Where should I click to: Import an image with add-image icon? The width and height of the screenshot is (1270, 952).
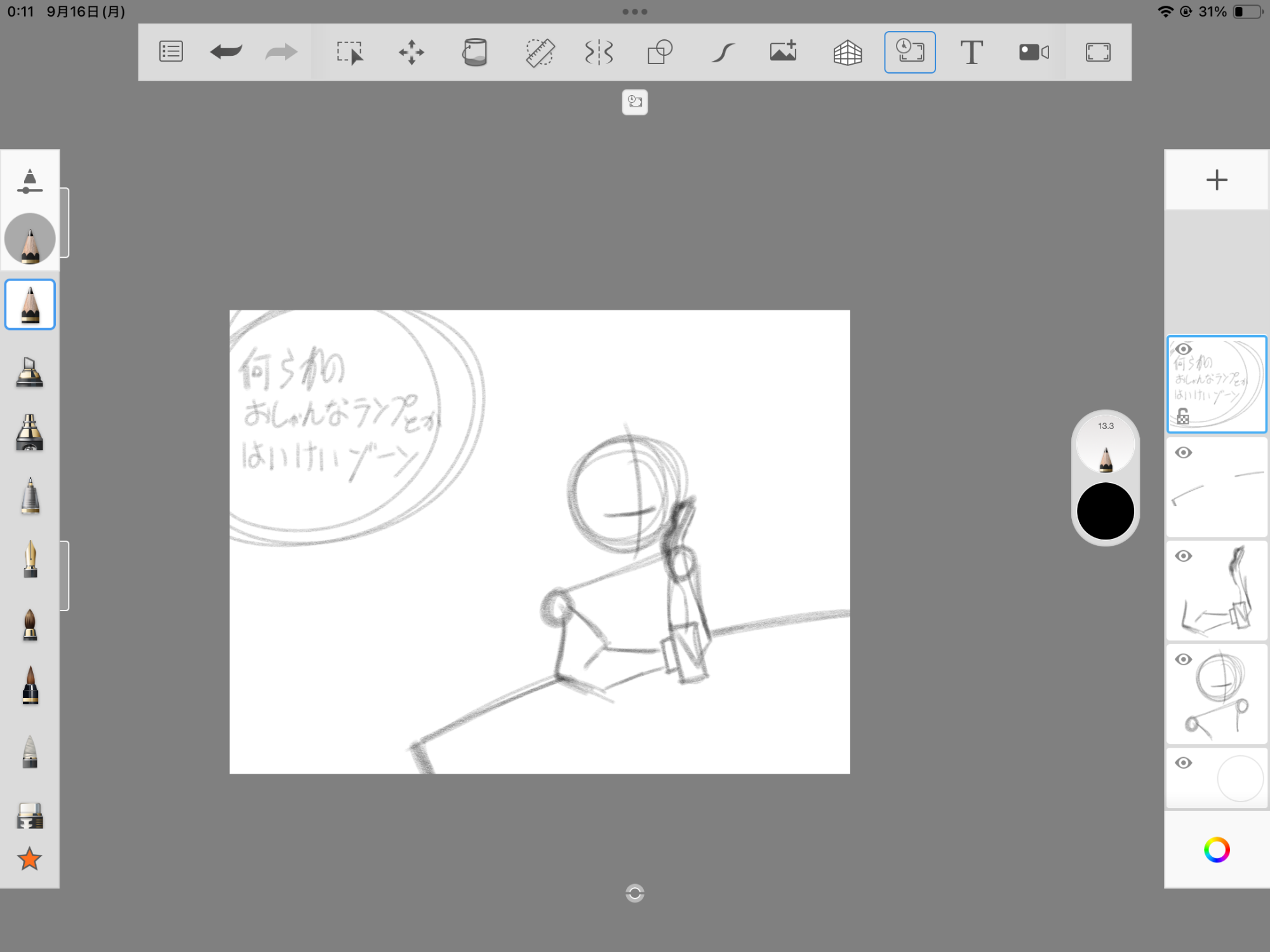pos(783,52)
